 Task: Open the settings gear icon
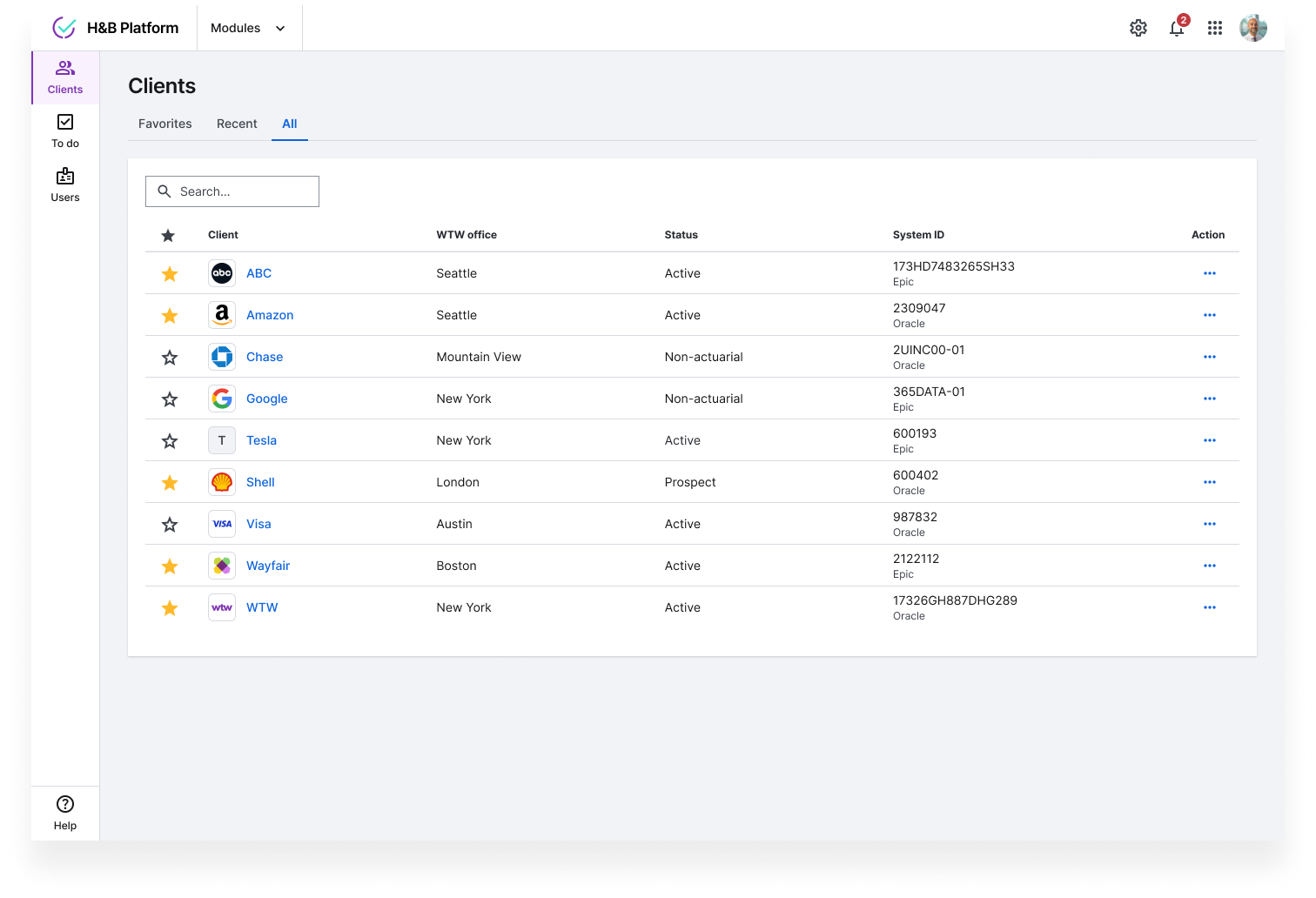[x=1138, y=28]
